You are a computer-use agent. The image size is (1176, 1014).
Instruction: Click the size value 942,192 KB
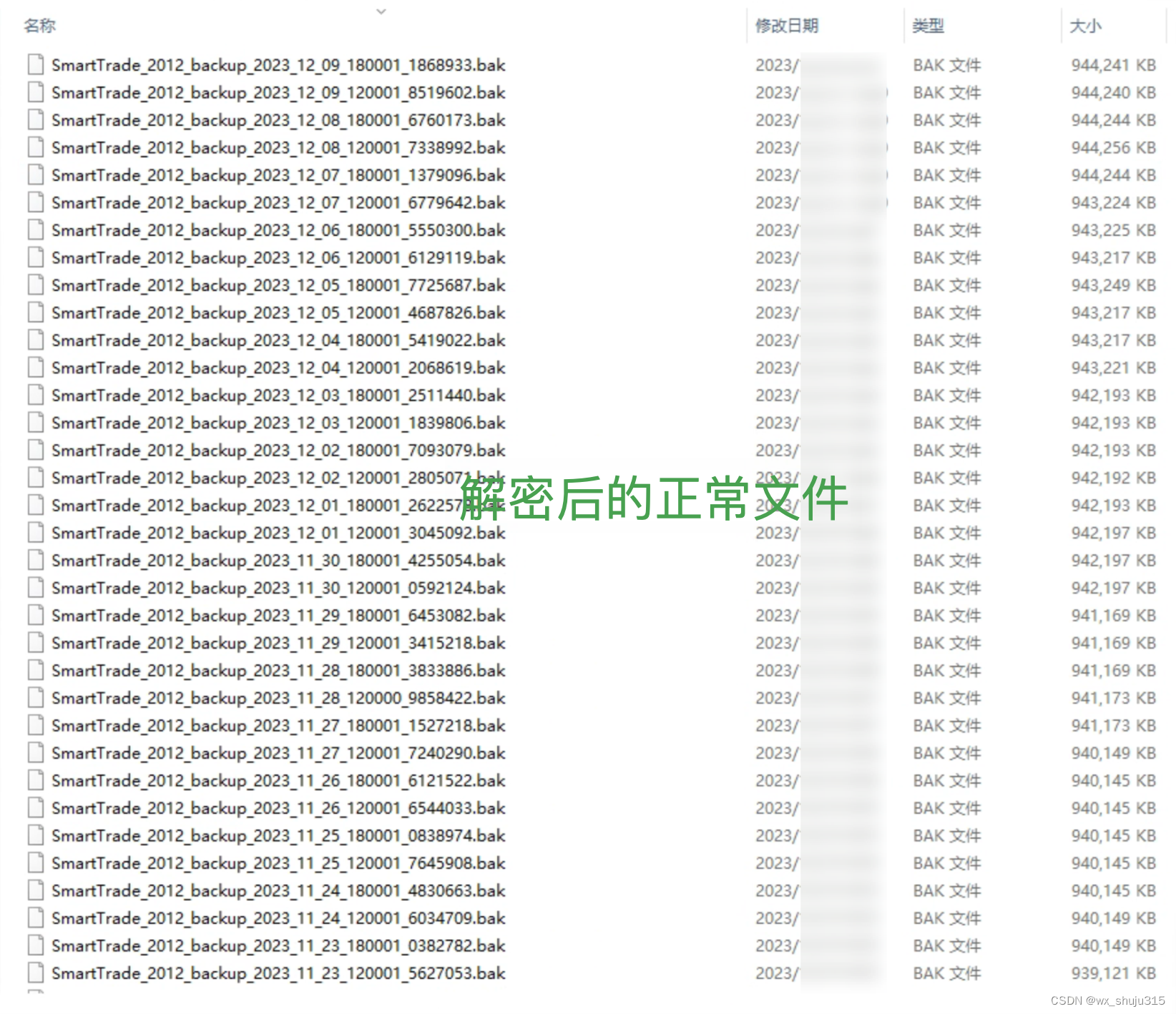point(1114,478)
